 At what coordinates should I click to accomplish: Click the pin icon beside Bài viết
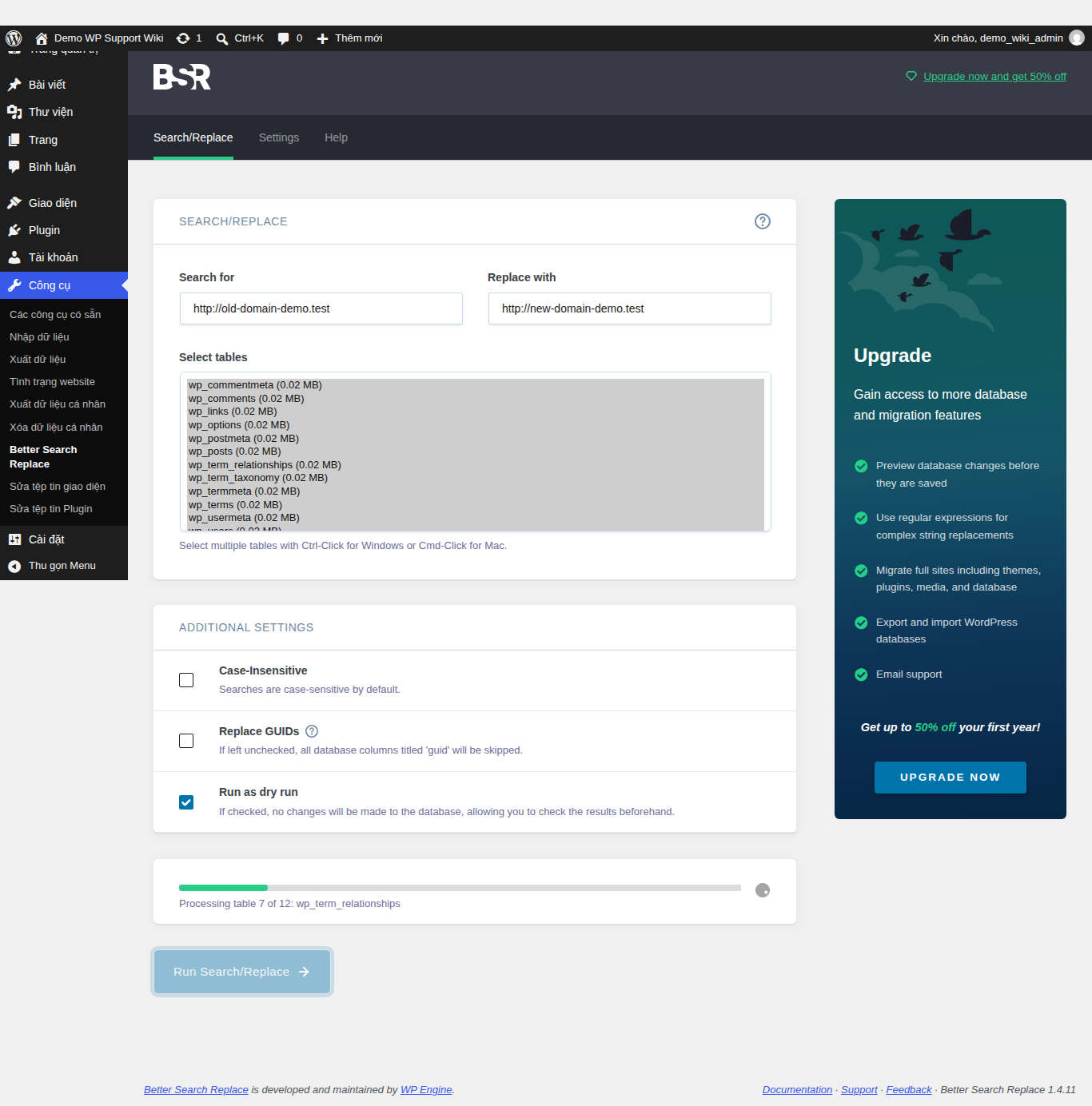click(14, 85)
